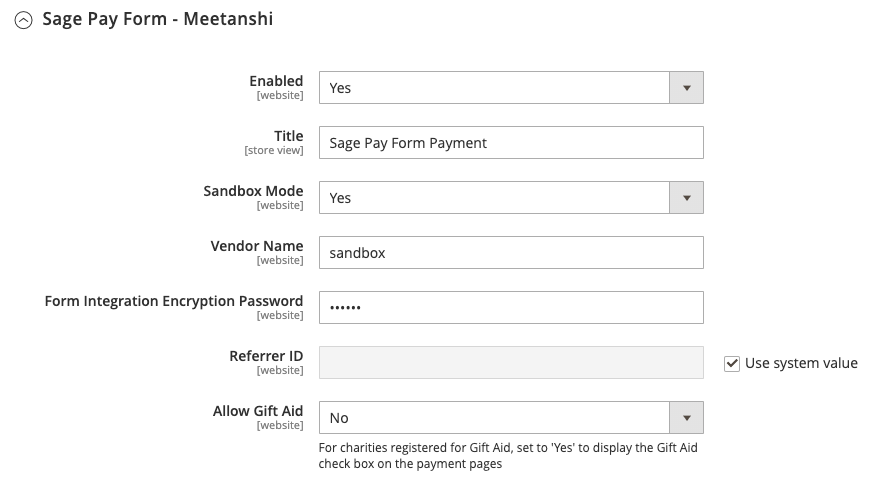Viewport: 871px width, 484px height.
Task: Click the Enabled field label
Action: coord(276,81)
